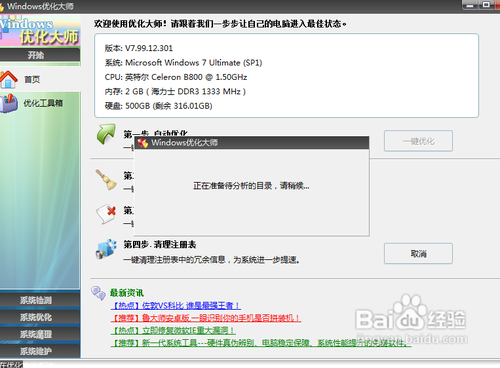
Task: Open the 鲁大师安卓版 recommended link
Action: tap(206, 318)
